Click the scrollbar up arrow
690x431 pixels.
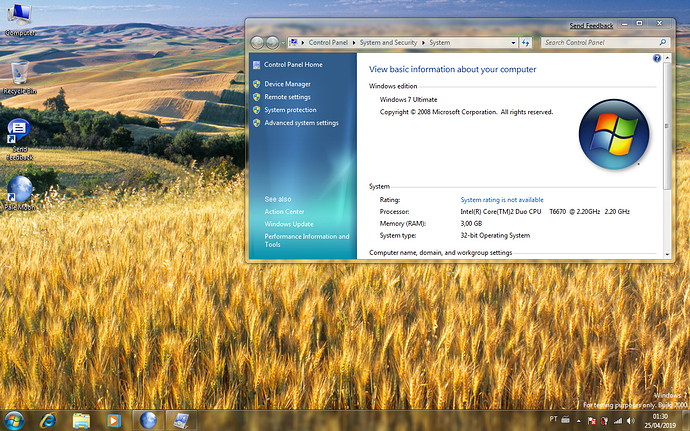(667, 58)
